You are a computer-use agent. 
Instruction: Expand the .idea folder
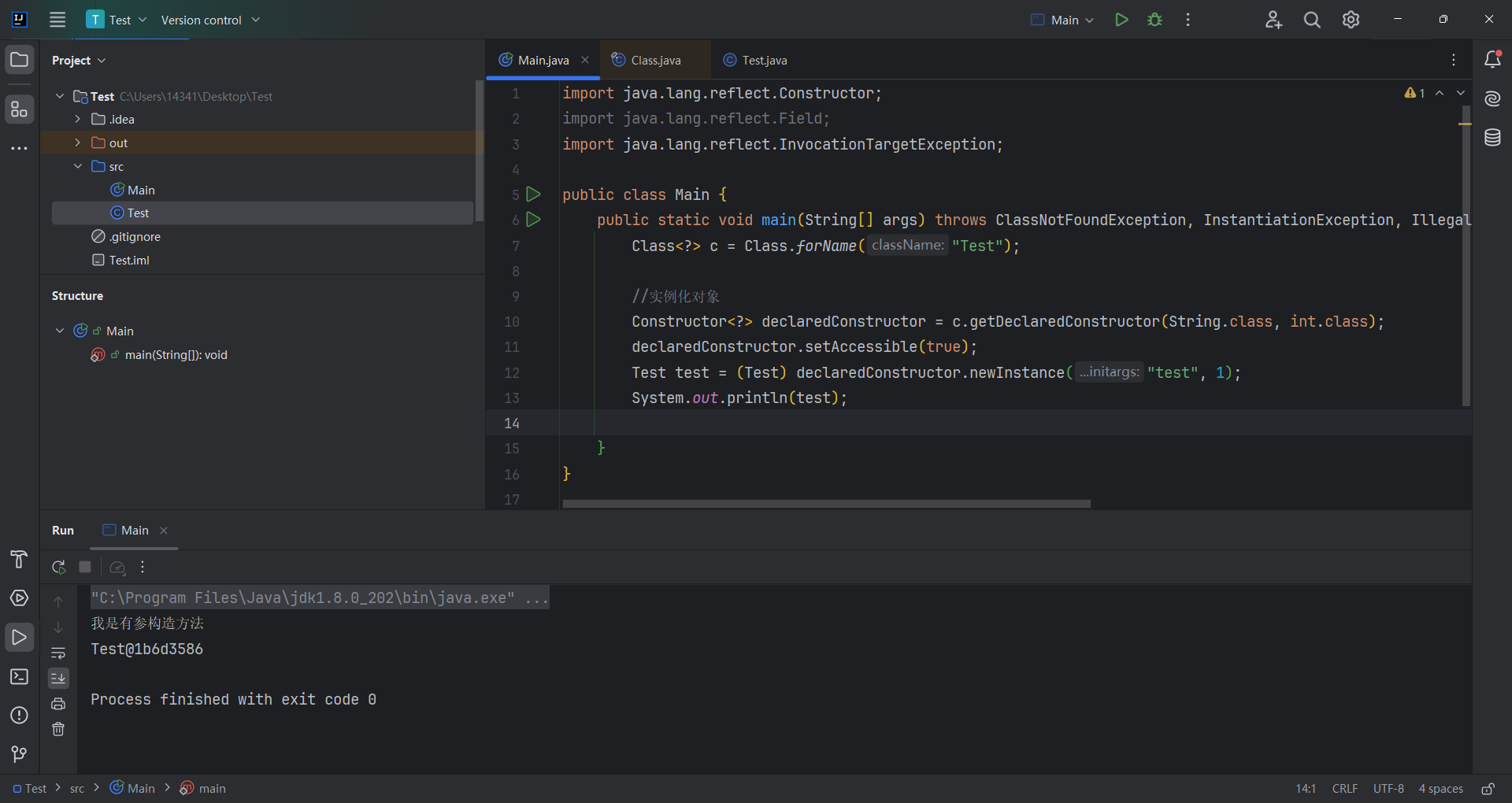pos(77,119)
